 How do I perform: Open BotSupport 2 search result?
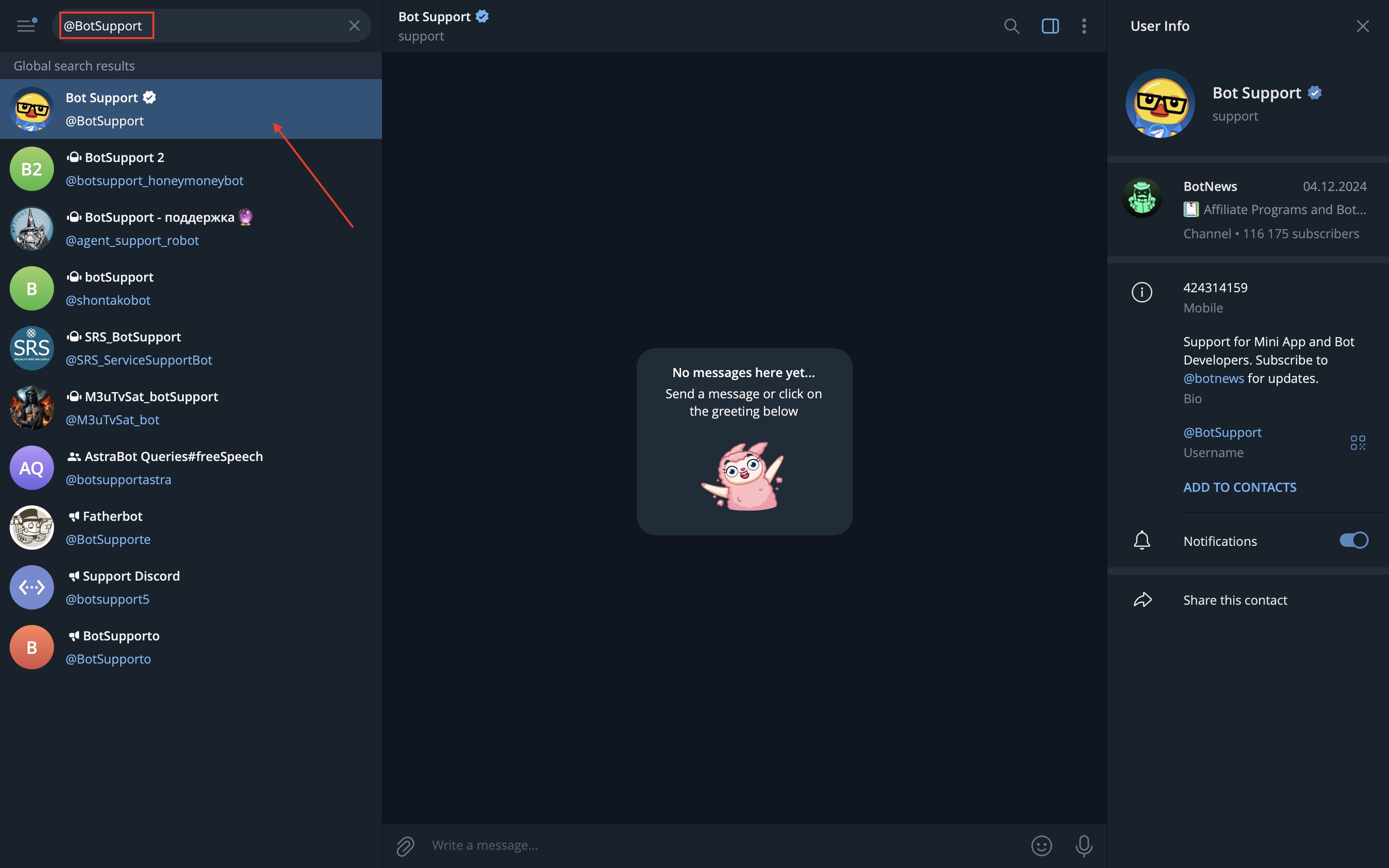(191, 169)
